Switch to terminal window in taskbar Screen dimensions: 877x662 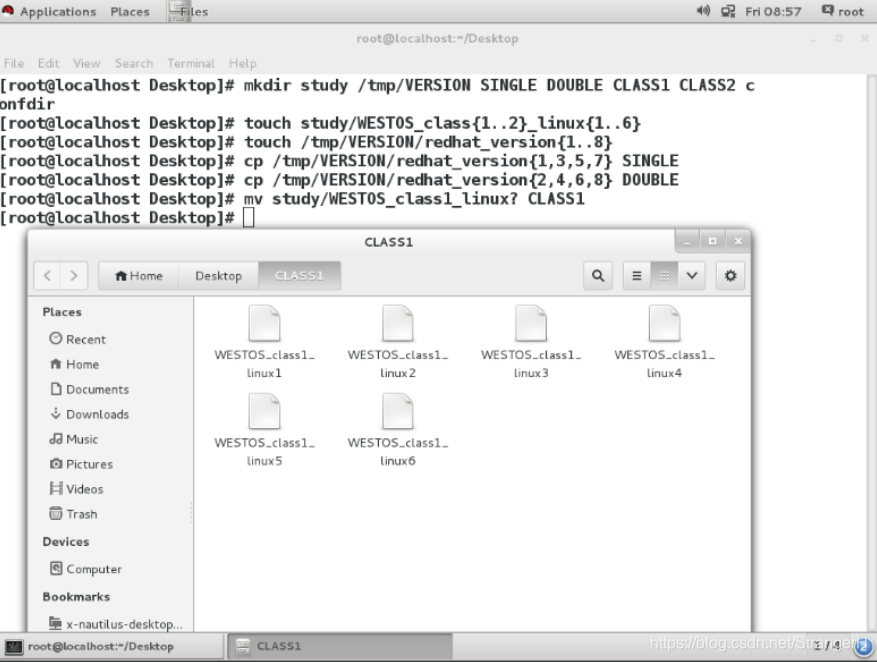click(112, 646)
